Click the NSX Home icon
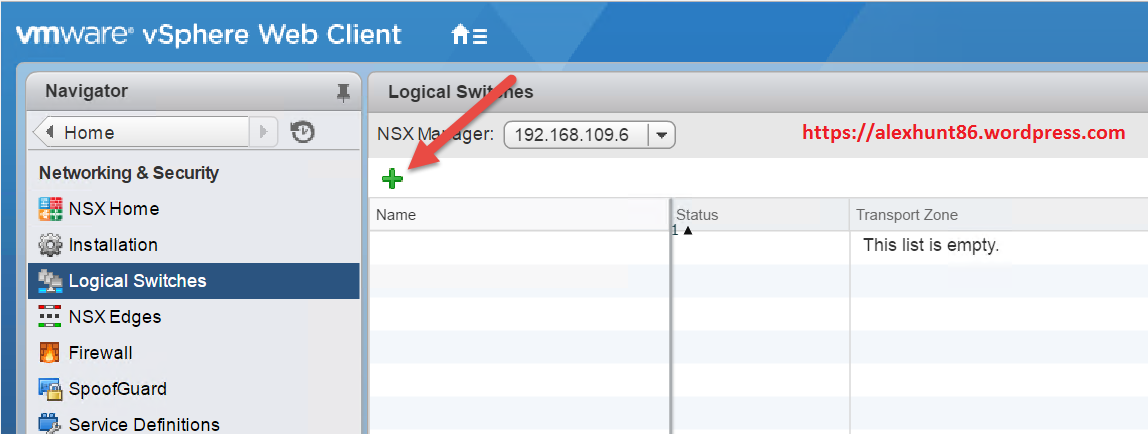Viewport: 1148px width, 434px height. coord(51,209)
